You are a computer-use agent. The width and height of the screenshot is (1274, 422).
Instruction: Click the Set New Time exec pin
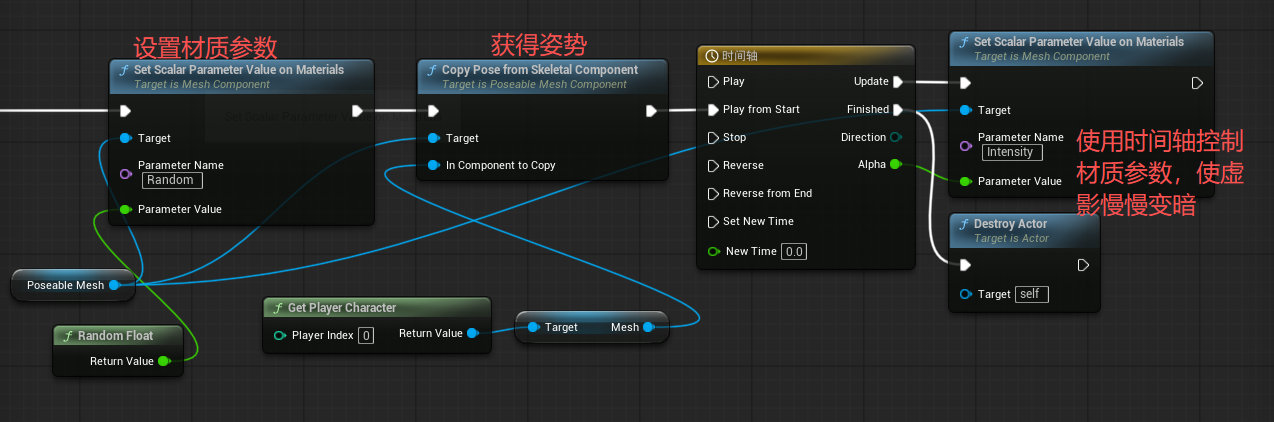tap(713, 221)
